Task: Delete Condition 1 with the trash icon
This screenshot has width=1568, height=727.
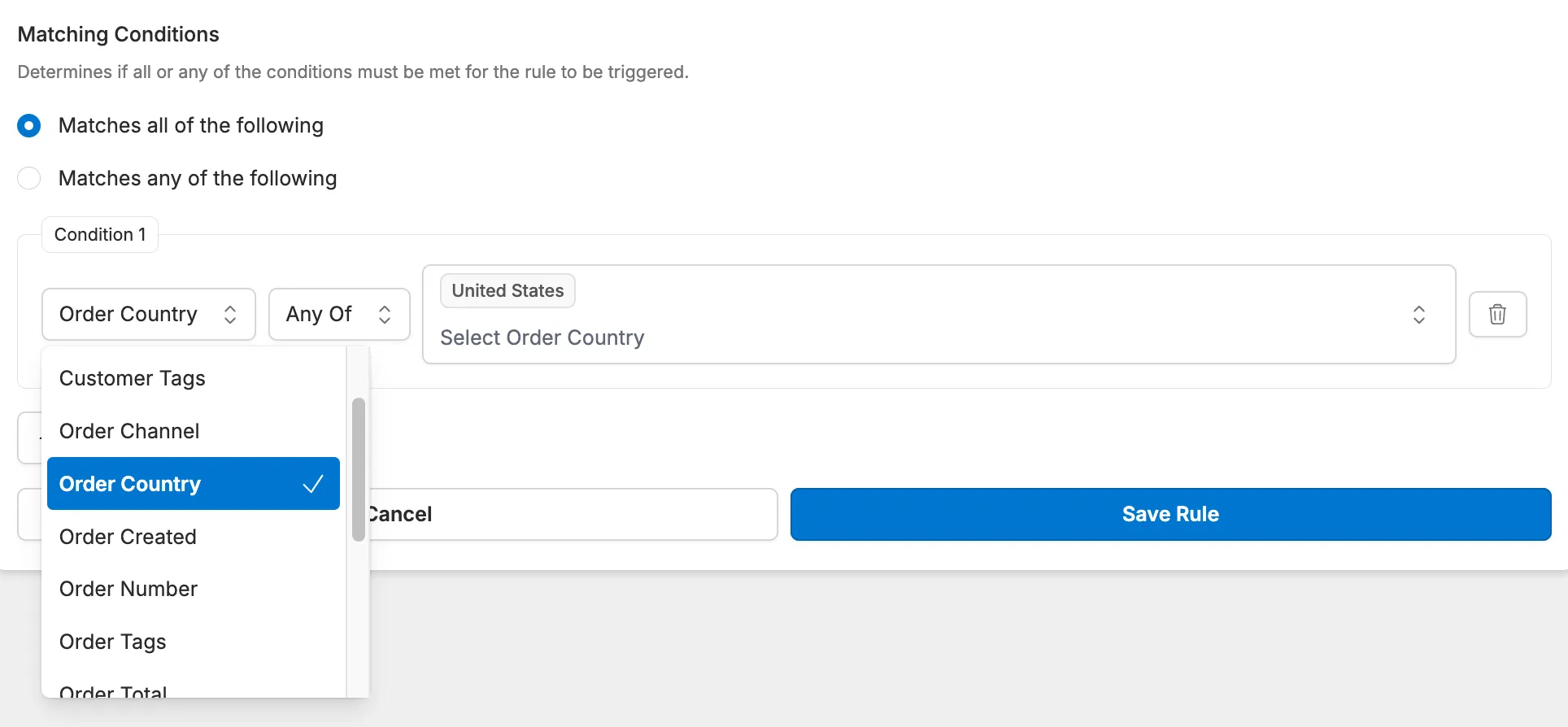Action: [1497, 314]
